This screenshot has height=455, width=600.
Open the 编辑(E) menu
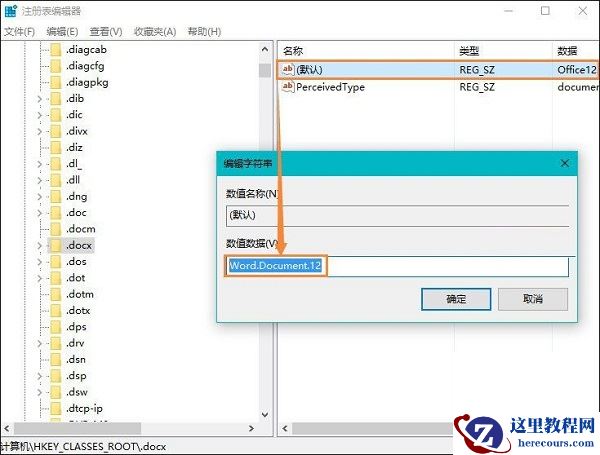coord(62,31)
